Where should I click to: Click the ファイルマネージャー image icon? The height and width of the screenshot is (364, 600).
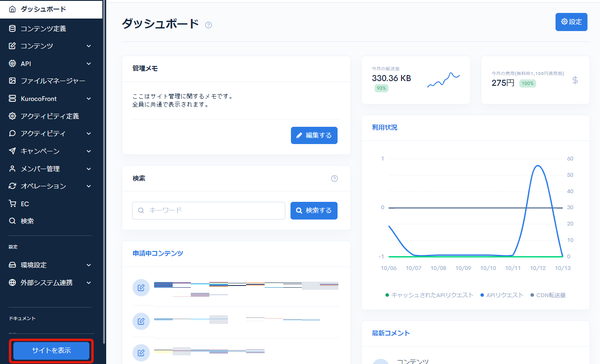12,81
